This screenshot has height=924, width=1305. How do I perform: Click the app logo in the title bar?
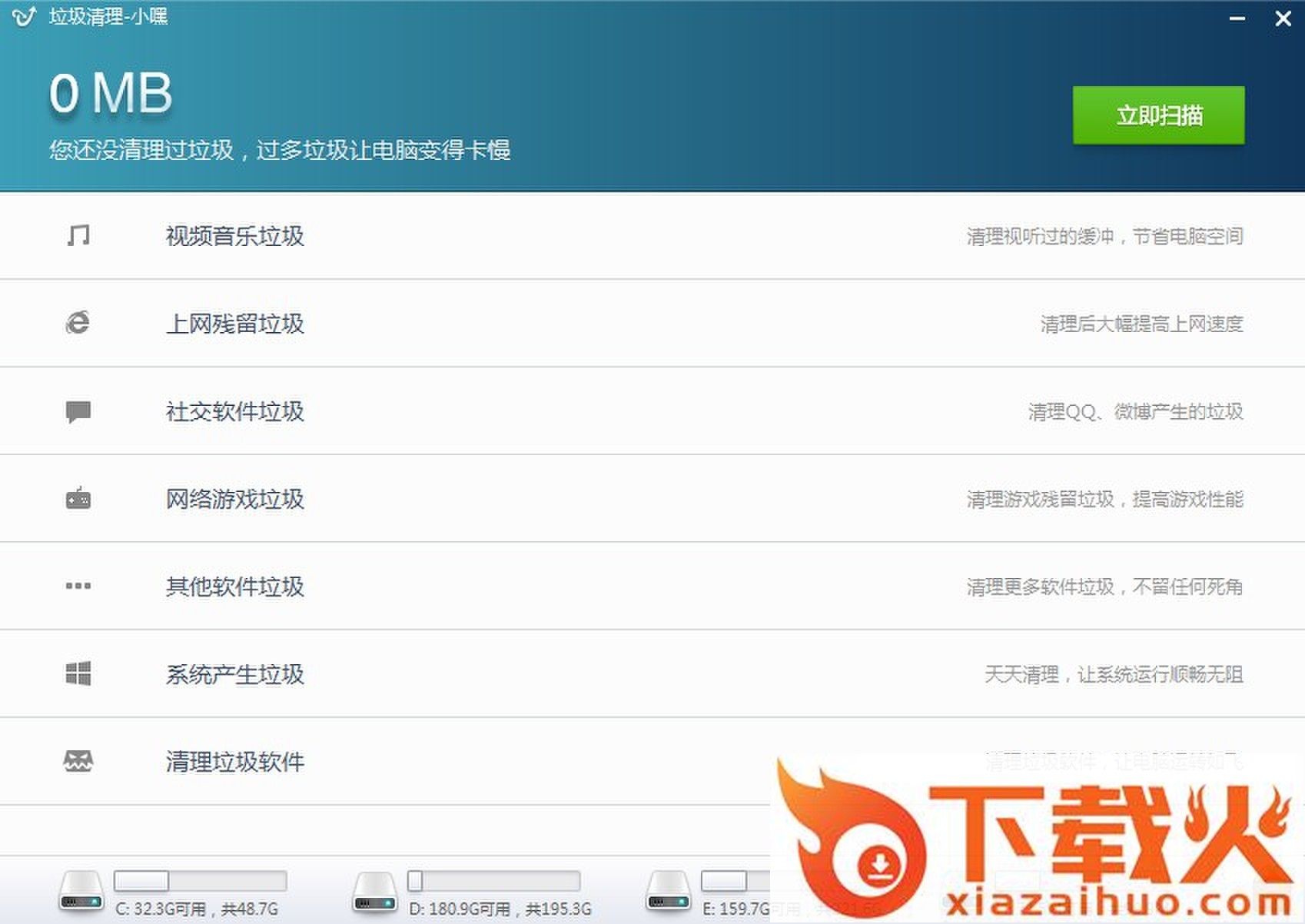[24, 17]
